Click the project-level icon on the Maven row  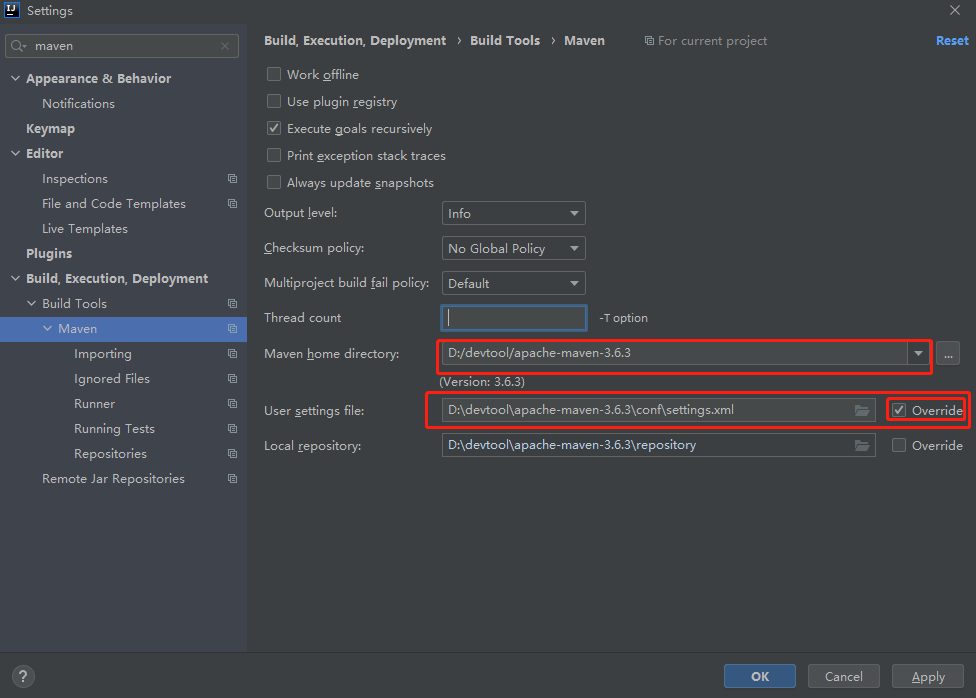[232, 329]
